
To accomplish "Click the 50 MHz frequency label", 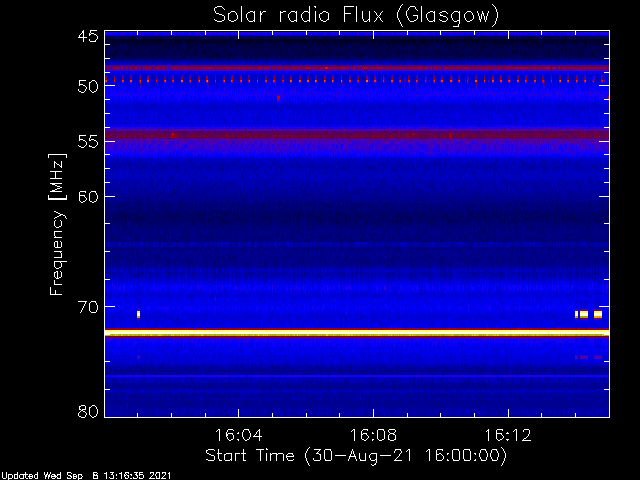I will (88, 87).
